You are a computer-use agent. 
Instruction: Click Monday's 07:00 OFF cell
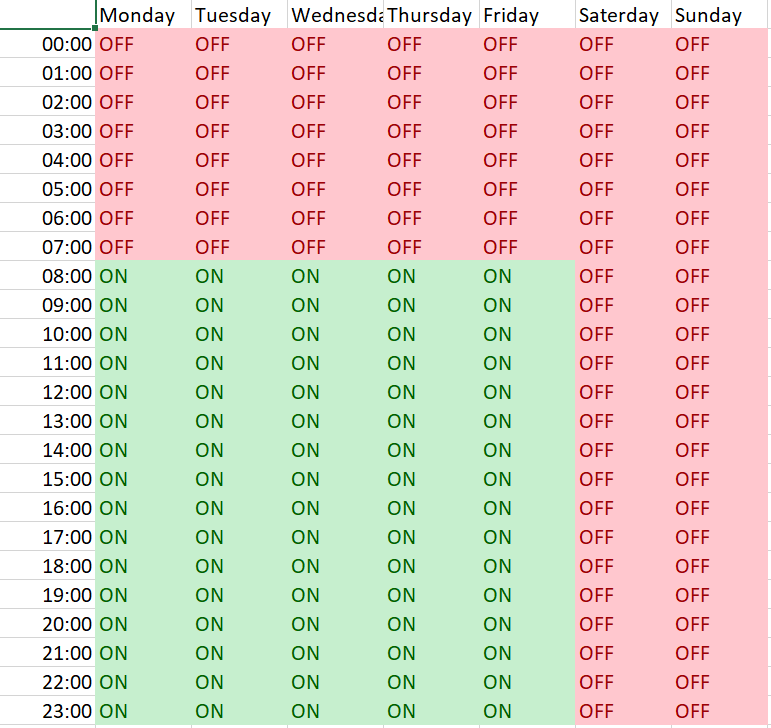point(142,247)
